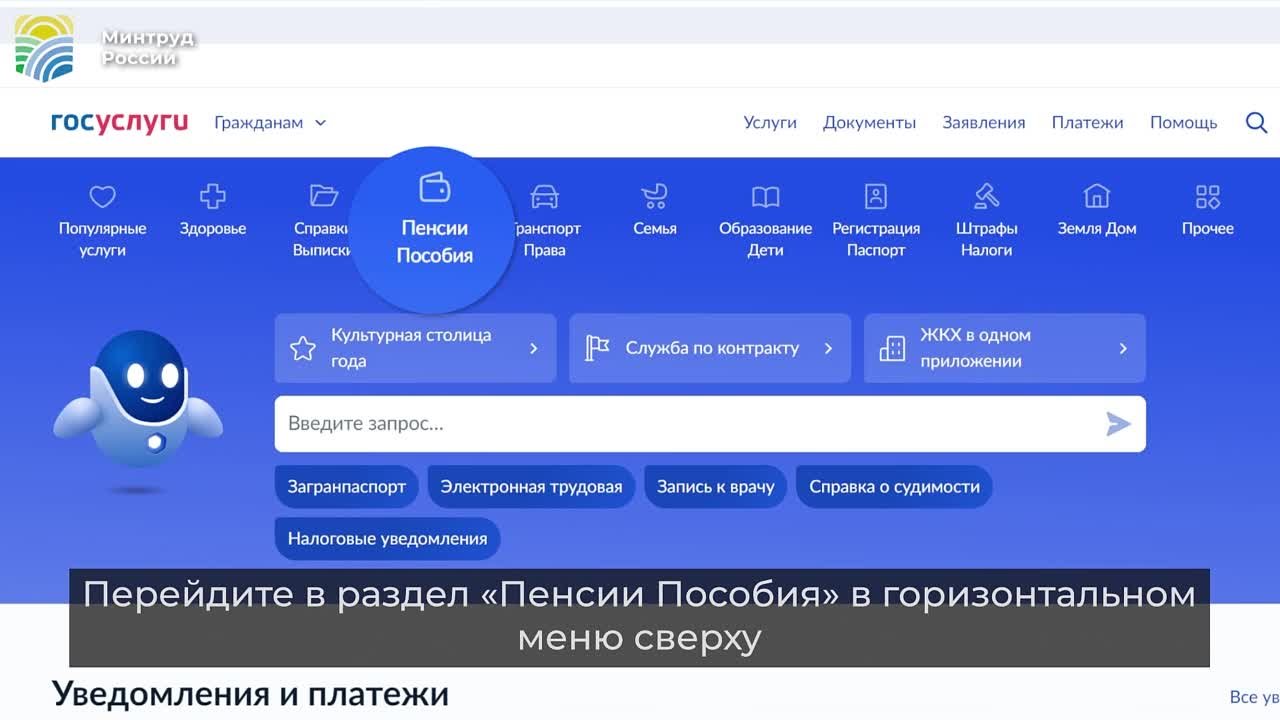The width and height of the screenshot is (1280, 720).
Task: Expand the Гражданам dropdown
Action: tap(270, 122)
